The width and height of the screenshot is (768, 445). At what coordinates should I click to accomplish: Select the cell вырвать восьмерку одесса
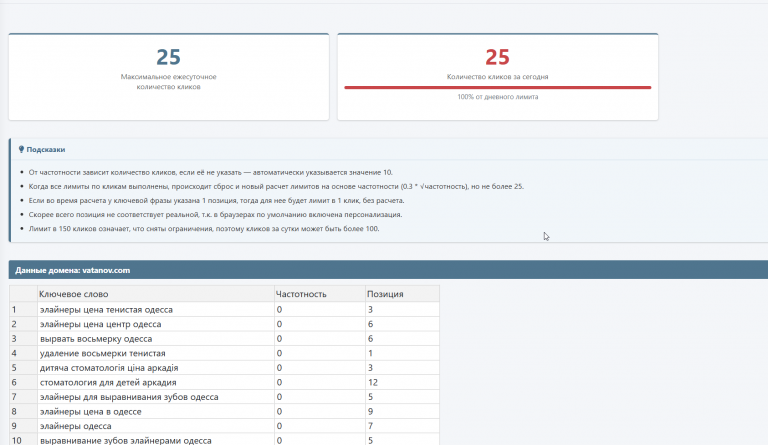pos(156,339)
